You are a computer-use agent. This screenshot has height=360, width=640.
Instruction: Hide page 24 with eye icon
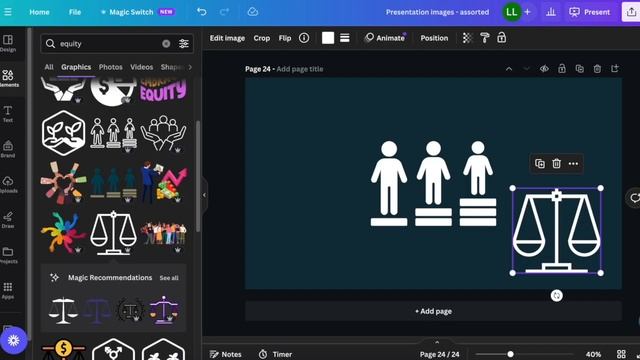[544, 69]
